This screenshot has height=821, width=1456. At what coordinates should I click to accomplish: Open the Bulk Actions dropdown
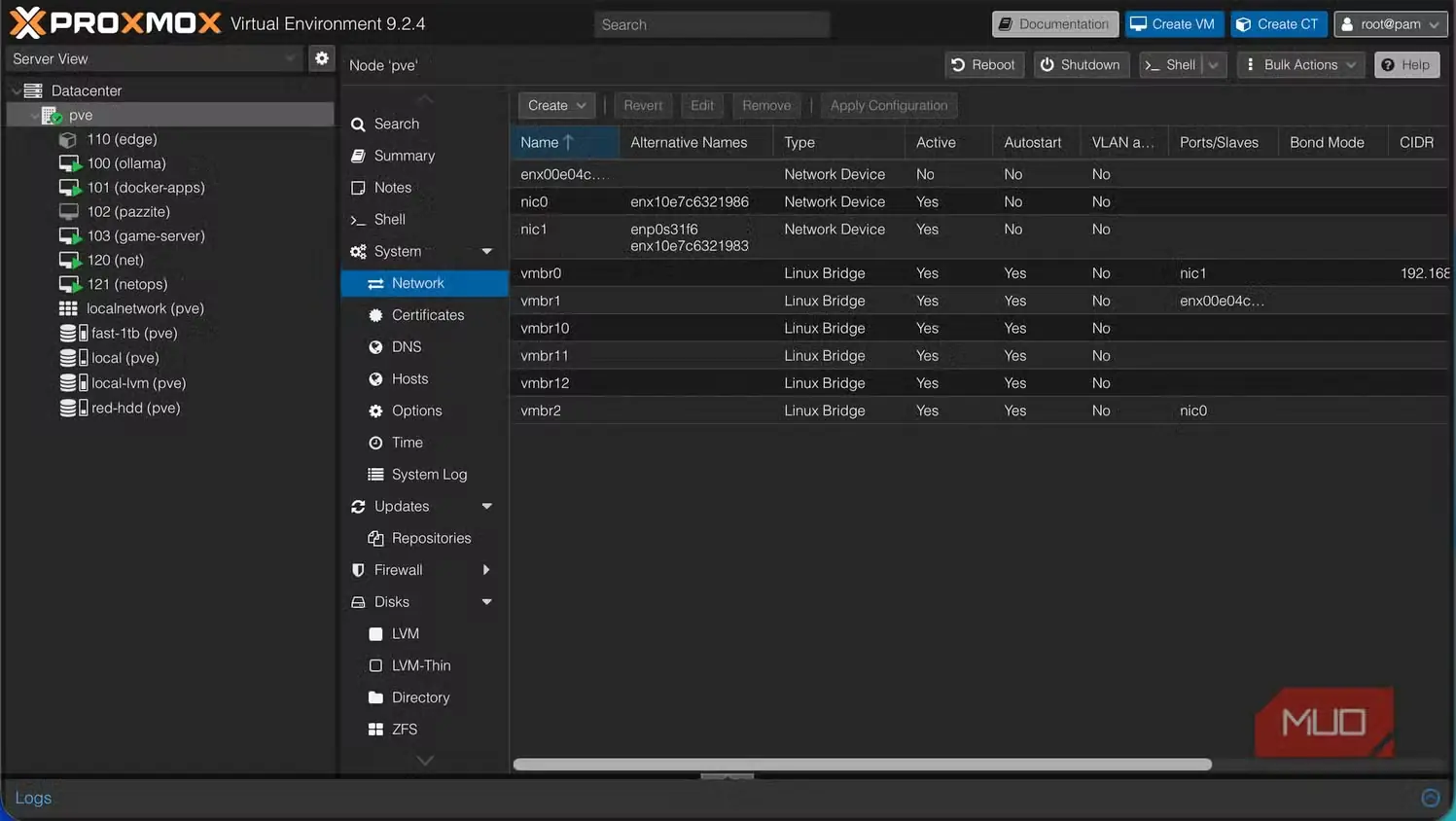1300,65
